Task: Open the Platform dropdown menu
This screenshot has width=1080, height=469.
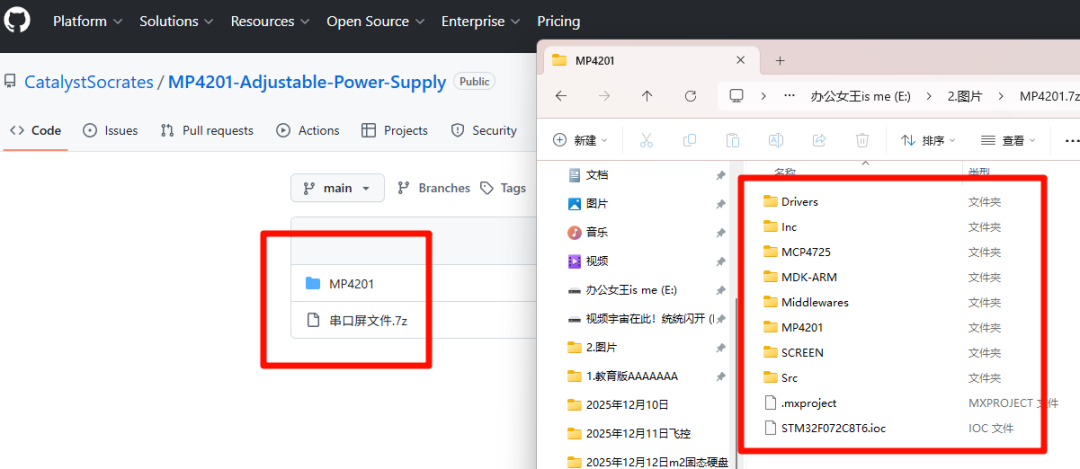Action: [x=87, y=21]
